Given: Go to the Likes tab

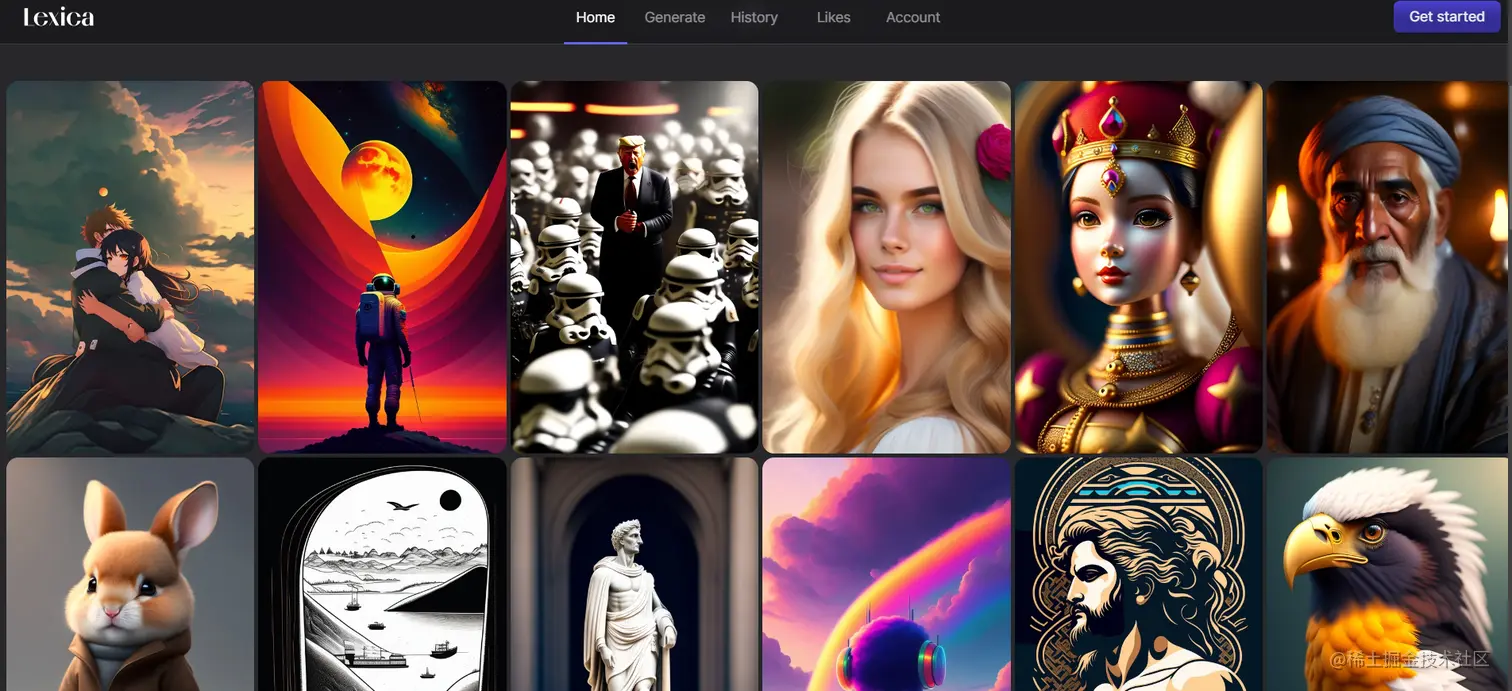Looking at the screenshot, I should point(833,17).
